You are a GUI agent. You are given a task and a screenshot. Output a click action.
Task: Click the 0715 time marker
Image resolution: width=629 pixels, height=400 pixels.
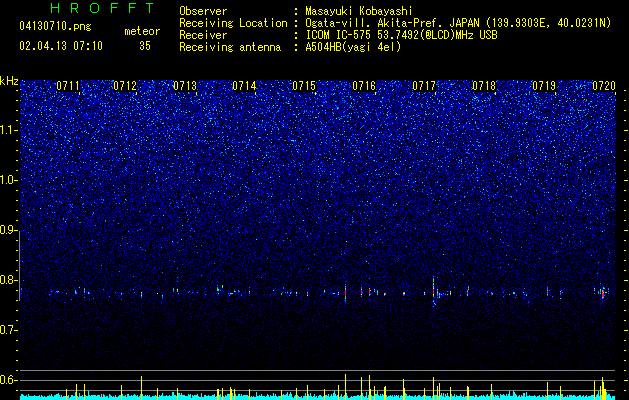pyautogui.click(x=304, y=85)
